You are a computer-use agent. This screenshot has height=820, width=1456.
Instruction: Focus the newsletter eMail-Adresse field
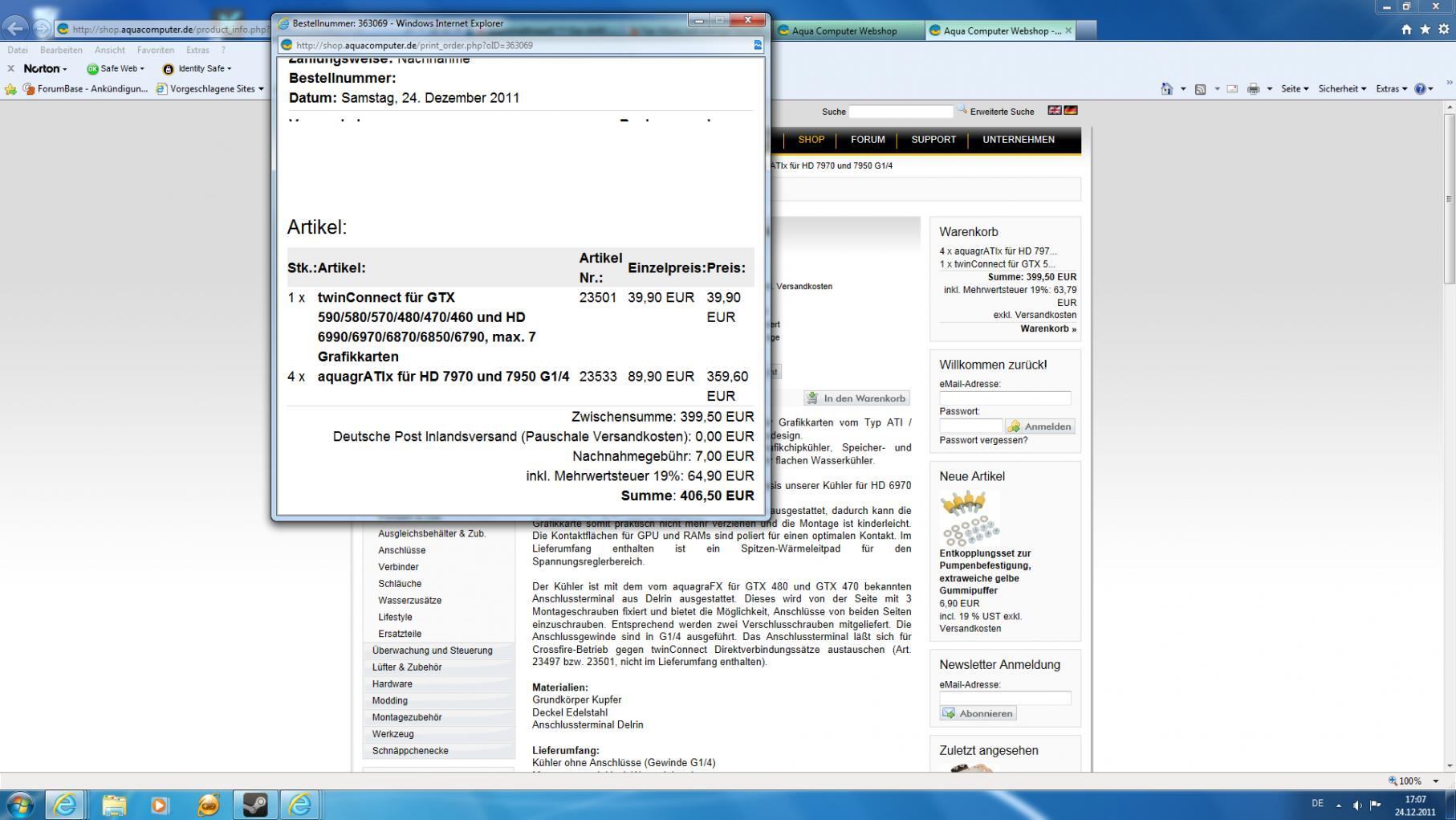tap(1005, 699)
